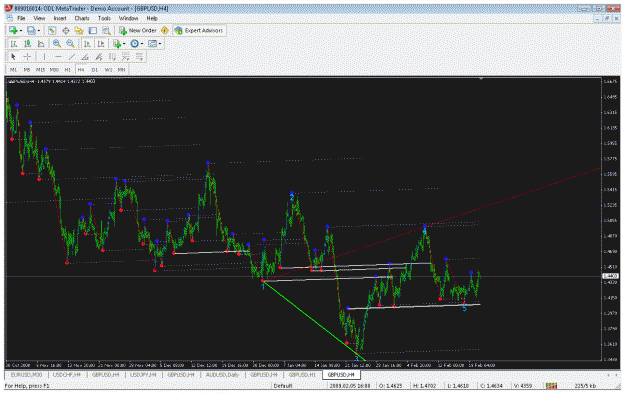625x394 pixels.
Task: Switch to the EURUSD,M30 chart tab
Action: pos(26,375)
